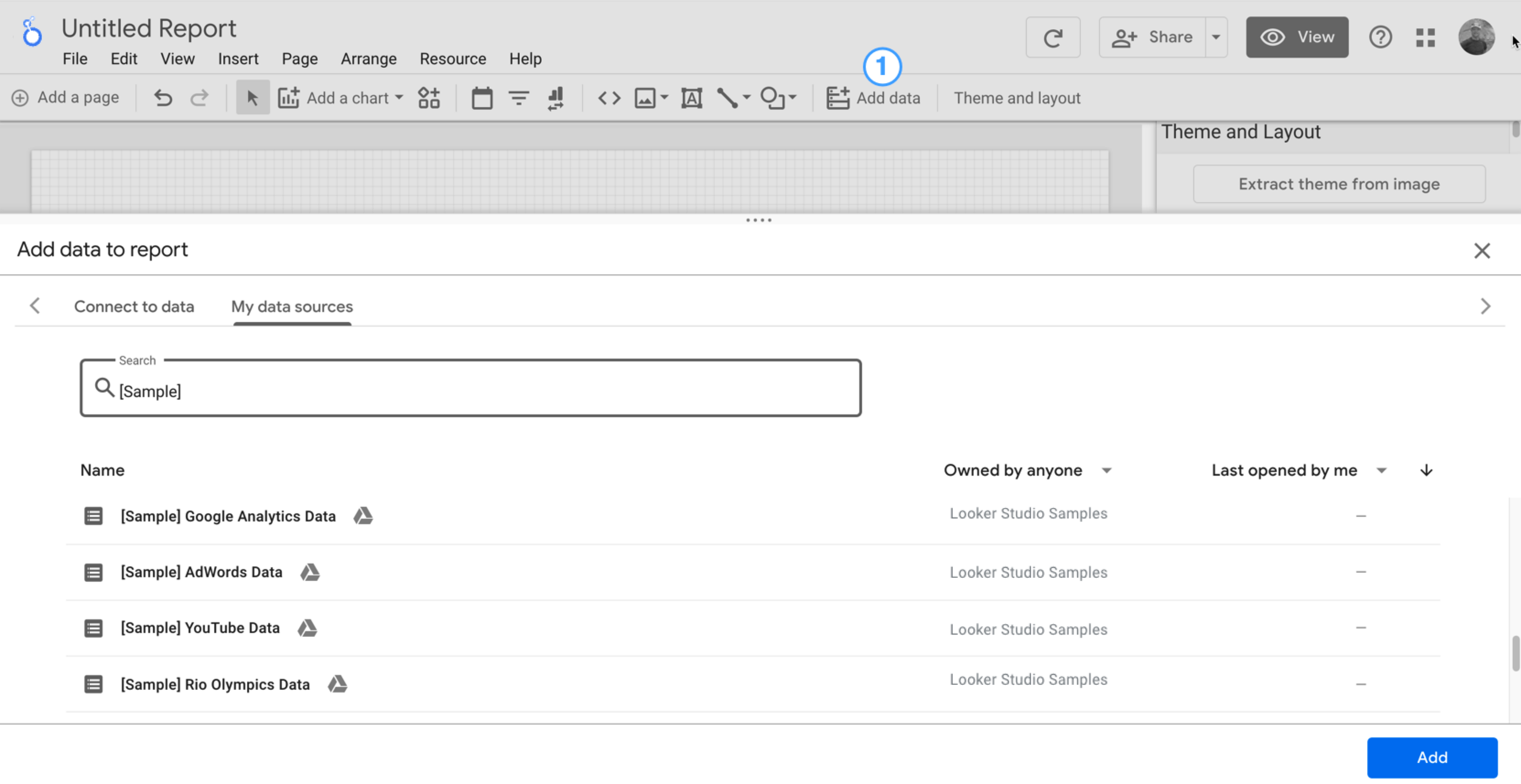
Task: Click the undo arrow icon
Action: (163, 97)
